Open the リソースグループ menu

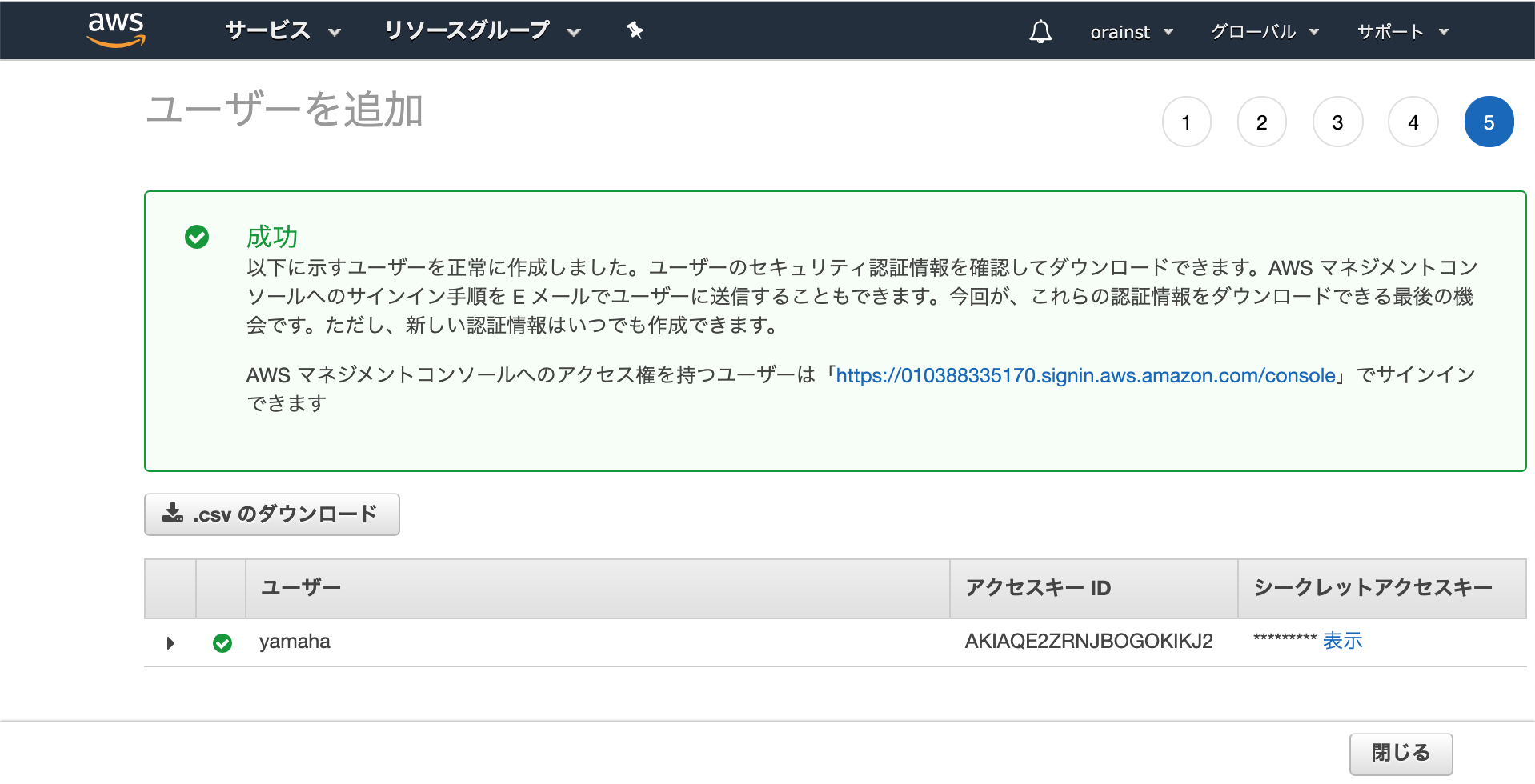(483, 30)
